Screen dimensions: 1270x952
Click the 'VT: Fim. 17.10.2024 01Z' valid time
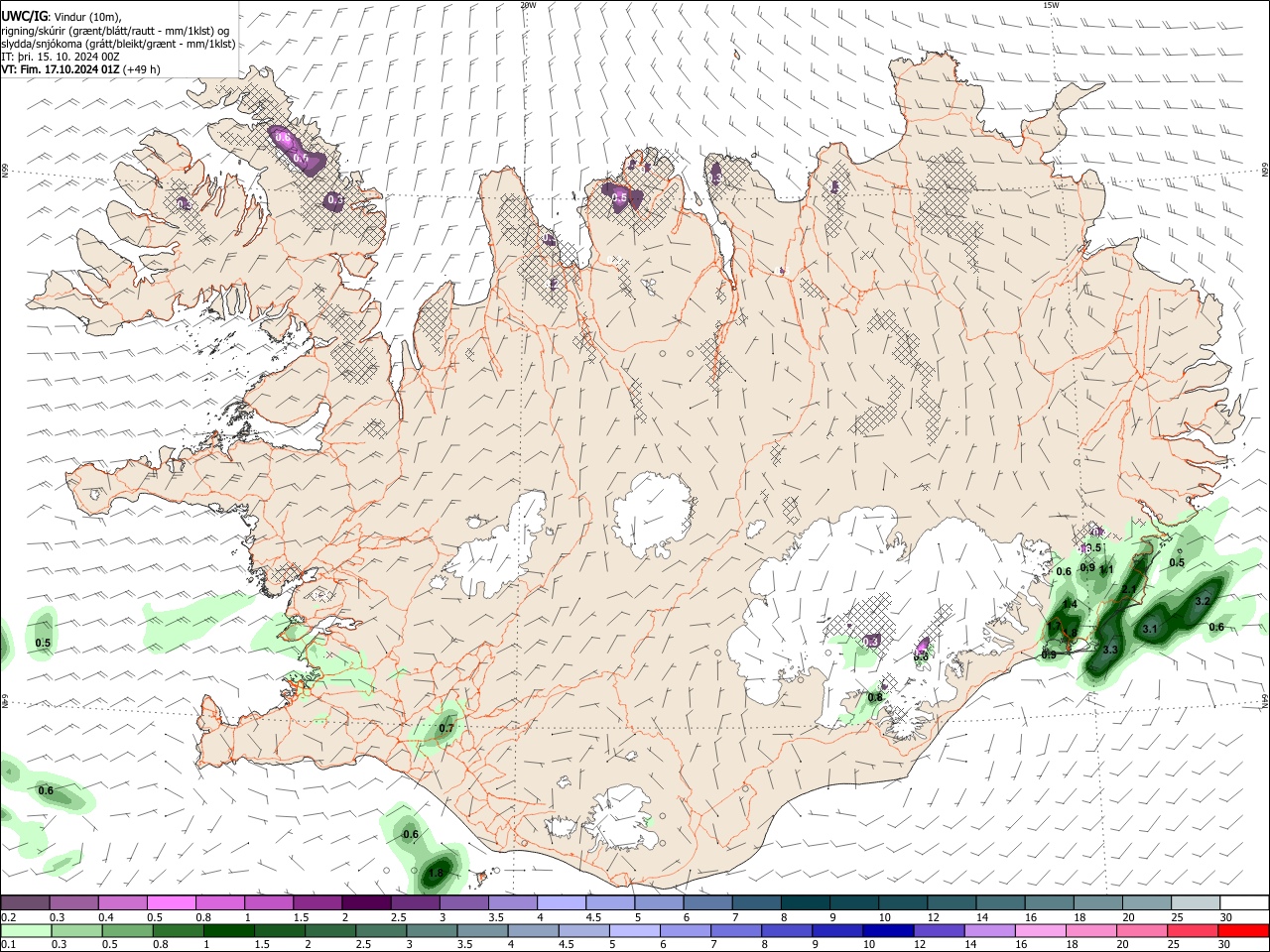[61, 69]
